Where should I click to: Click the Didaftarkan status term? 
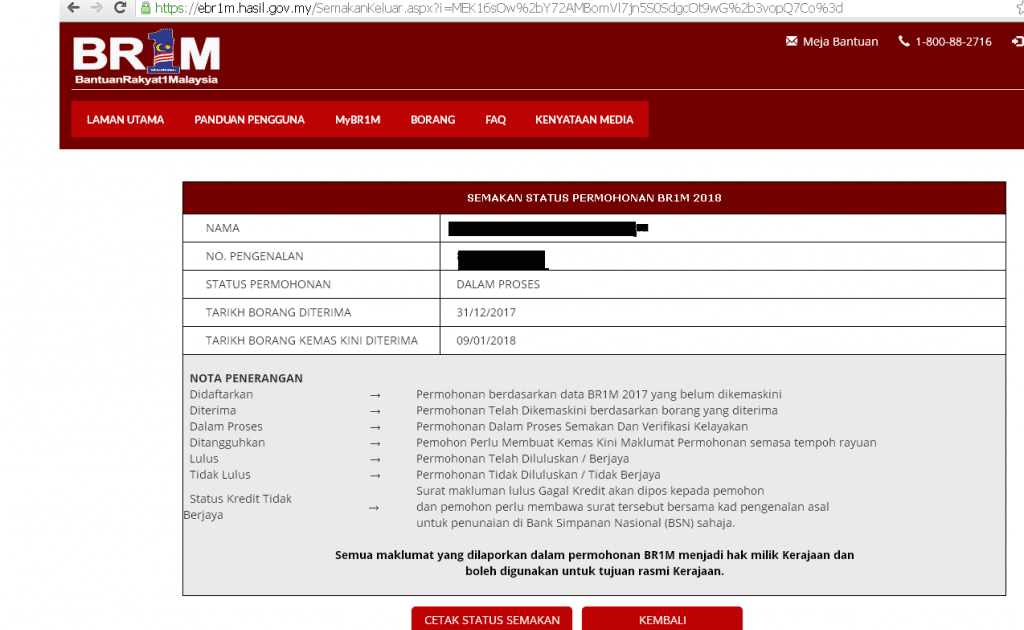click(221, 394)
